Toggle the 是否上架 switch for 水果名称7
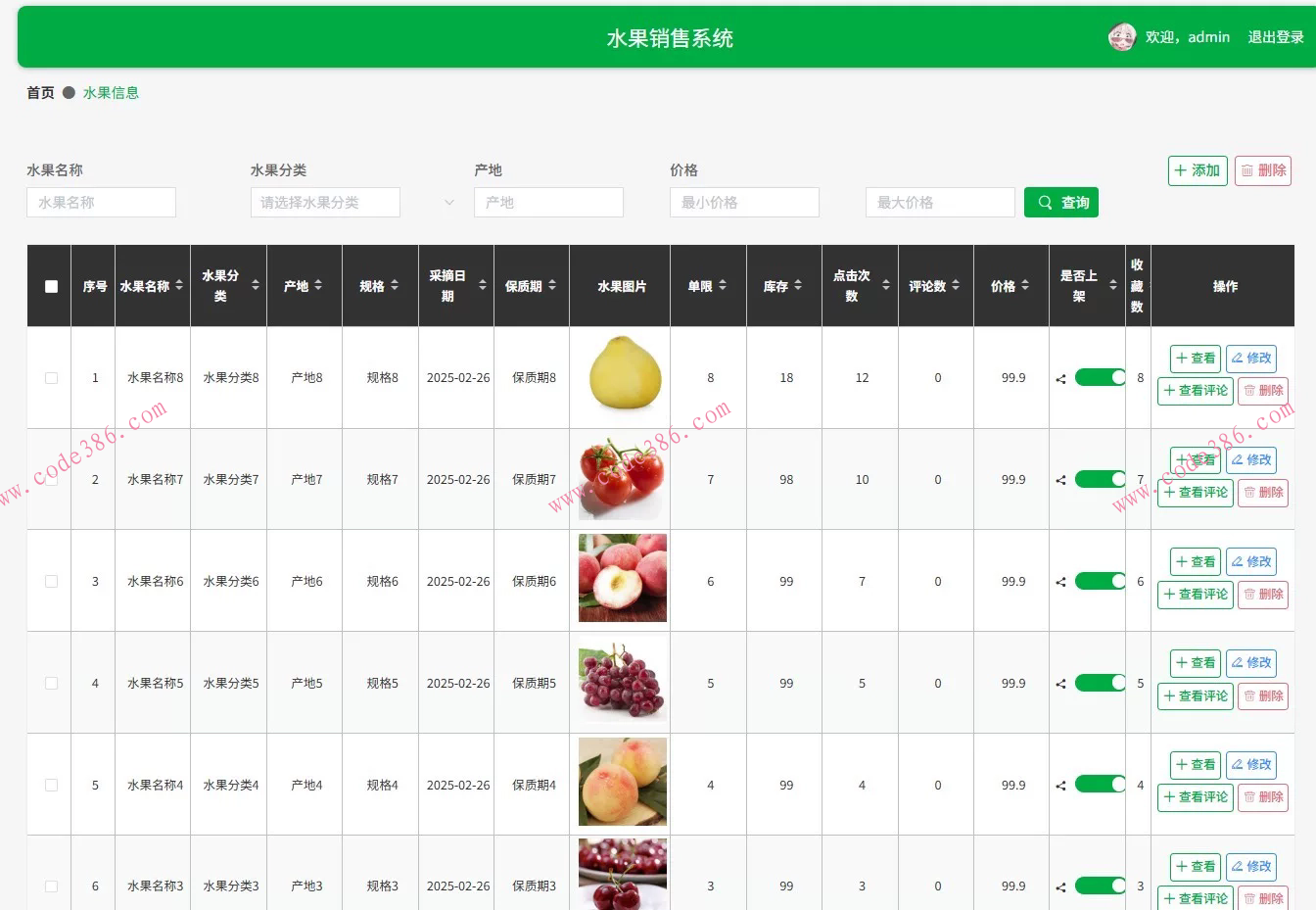 click(1100, 479)
